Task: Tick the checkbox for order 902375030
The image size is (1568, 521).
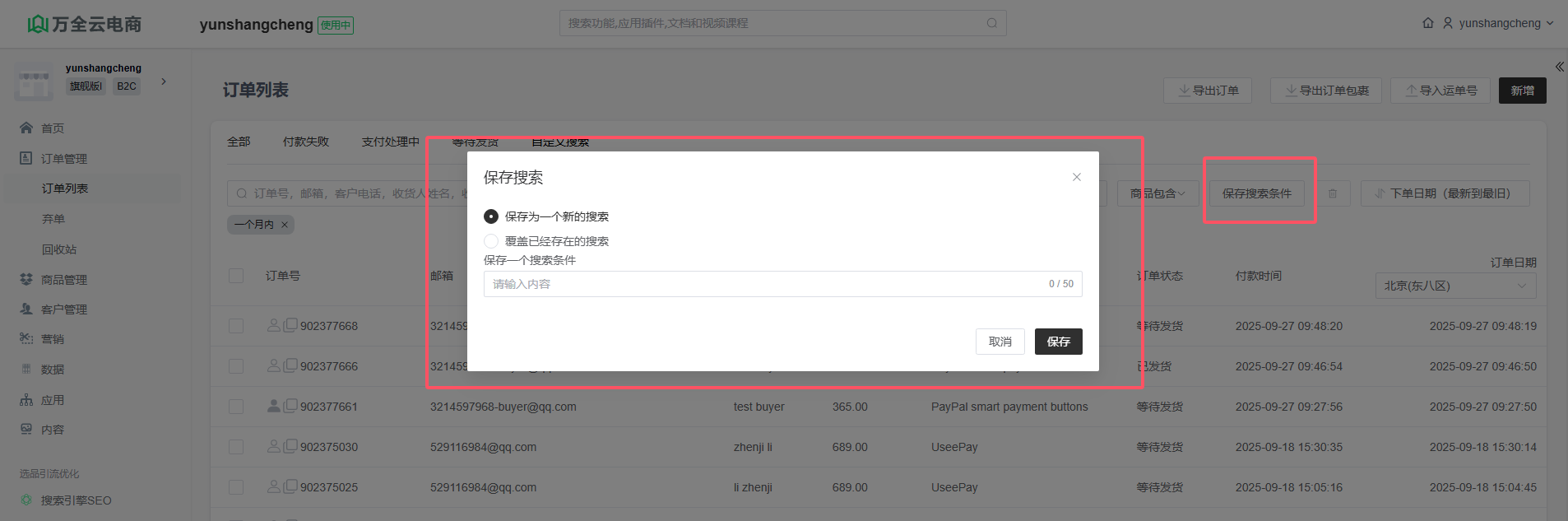Action: 236,447
